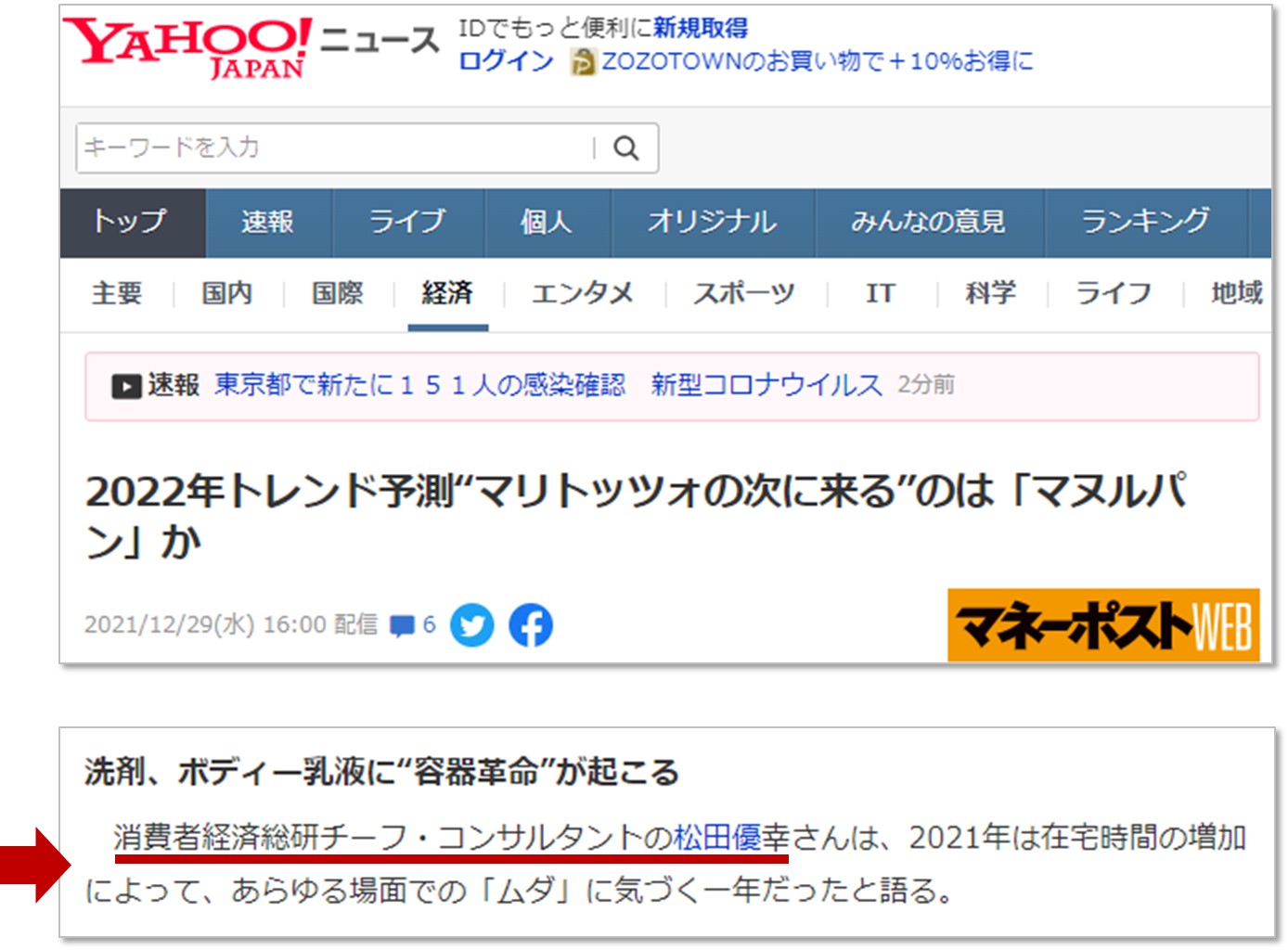The width and height of the screenshot is (1288, 950).
Task: Open the comments bubble icon
Action: coord(402,625)
